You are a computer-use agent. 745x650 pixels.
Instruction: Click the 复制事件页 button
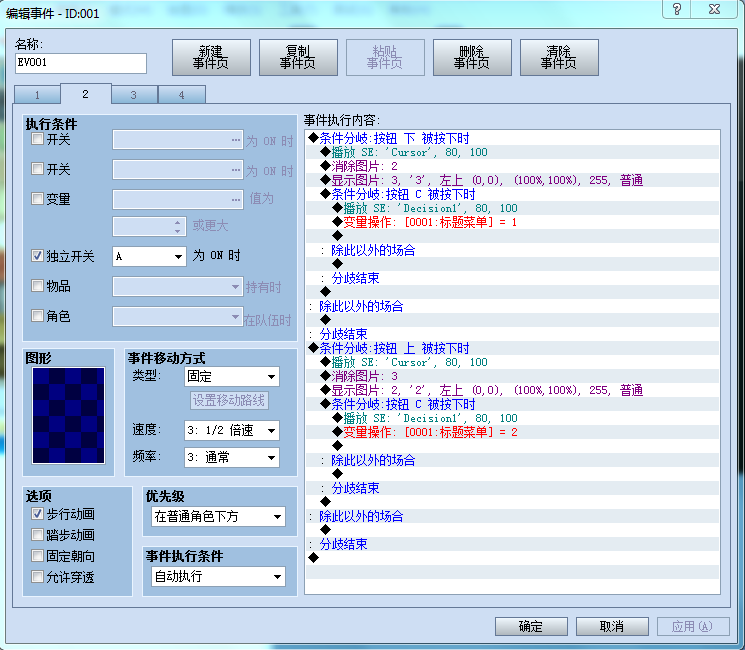(x=298, y=57)
